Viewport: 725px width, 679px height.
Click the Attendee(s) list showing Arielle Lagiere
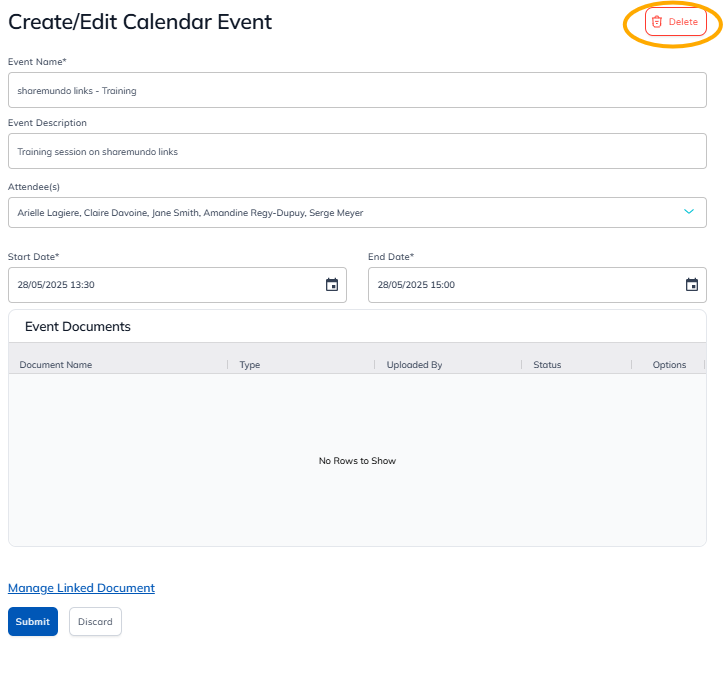190,213
